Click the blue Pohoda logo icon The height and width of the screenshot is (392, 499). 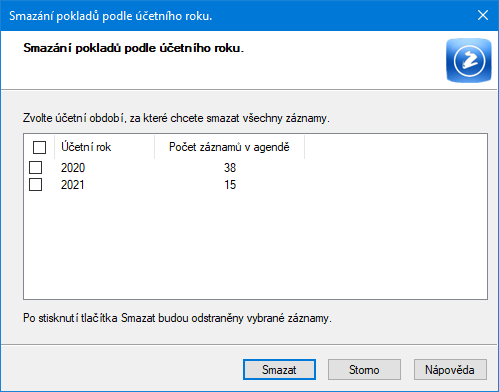469,60
